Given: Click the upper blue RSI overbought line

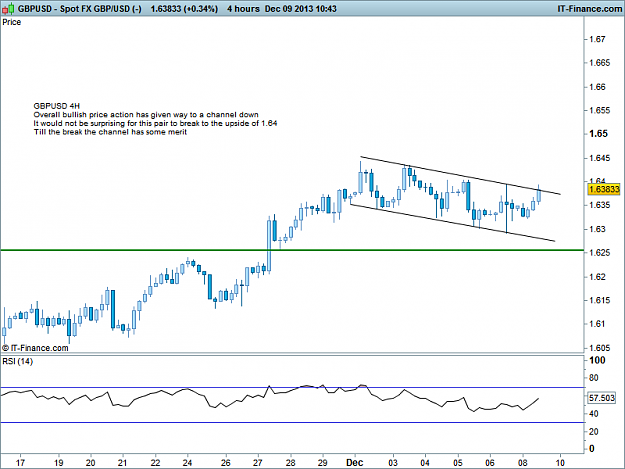Looking at the screenshot, I should [292, 387].
